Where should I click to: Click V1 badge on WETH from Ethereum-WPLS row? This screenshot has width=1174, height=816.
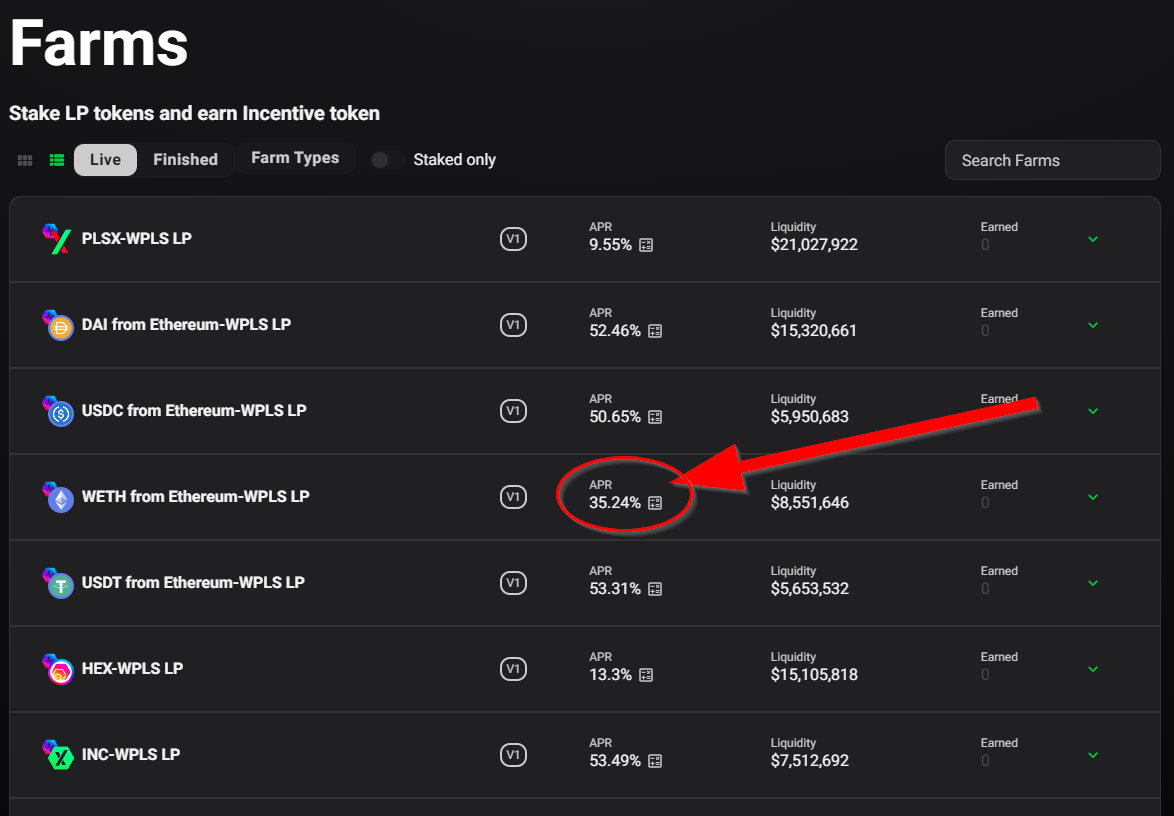point(513,497)
